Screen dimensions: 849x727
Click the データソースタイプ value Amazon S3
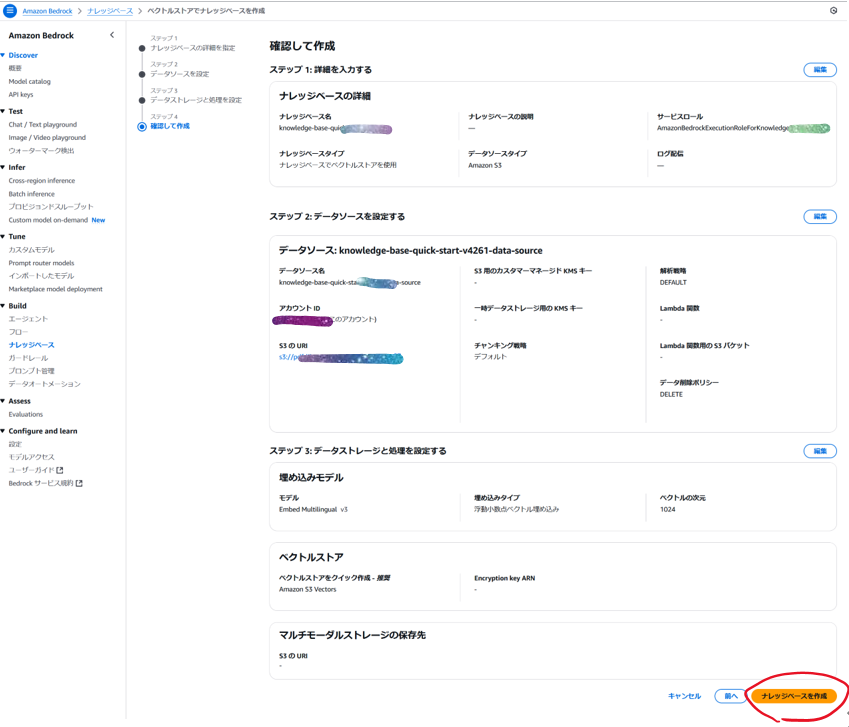coord(485,166)
